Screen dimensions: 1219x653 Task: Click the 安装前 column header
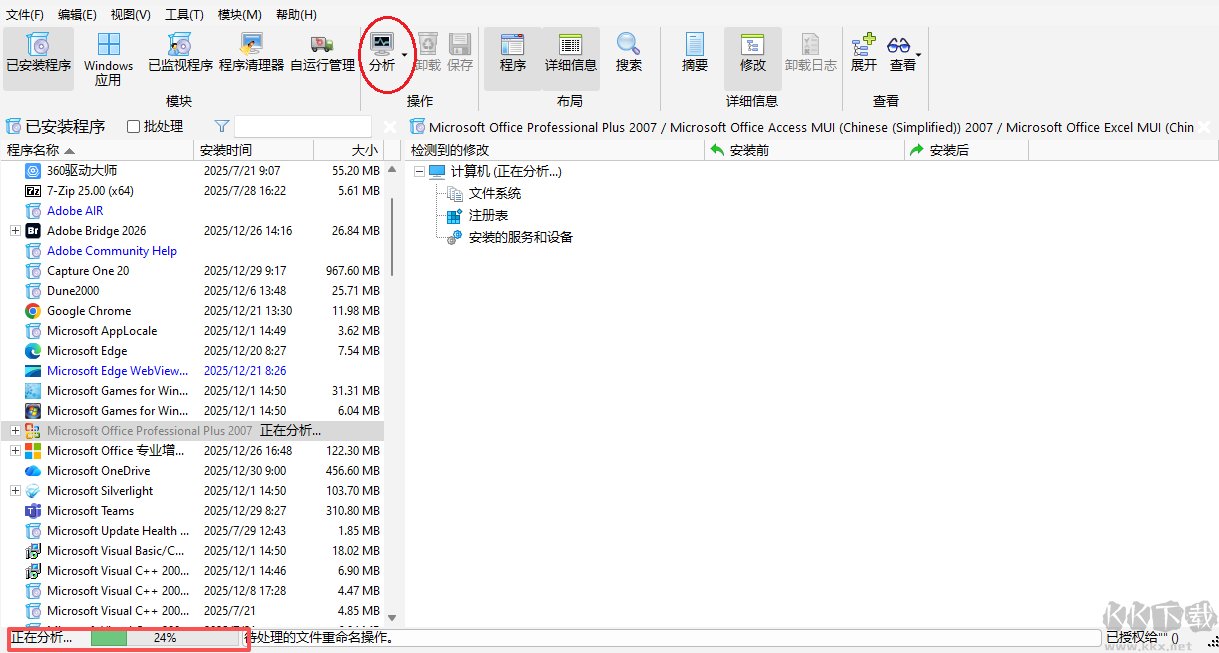(x=804, y=150)
